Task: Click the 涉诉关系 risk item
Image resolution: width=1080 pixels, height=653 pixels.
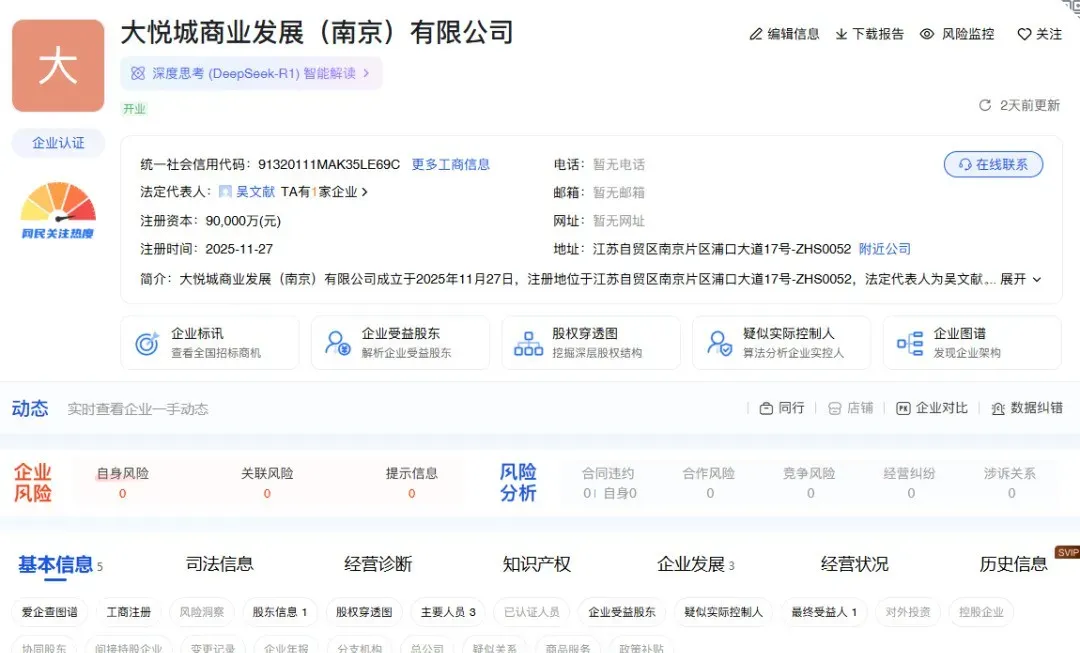Action: pos(1010,483)
